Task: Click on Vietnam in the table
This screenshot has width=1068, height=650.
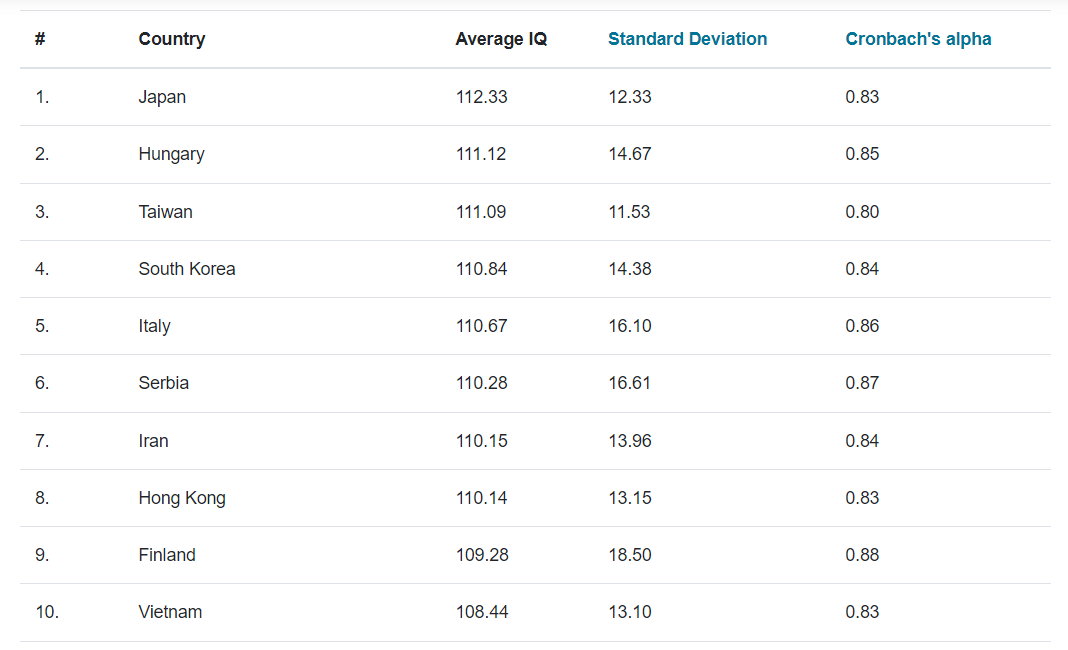Action: [170, 612]
